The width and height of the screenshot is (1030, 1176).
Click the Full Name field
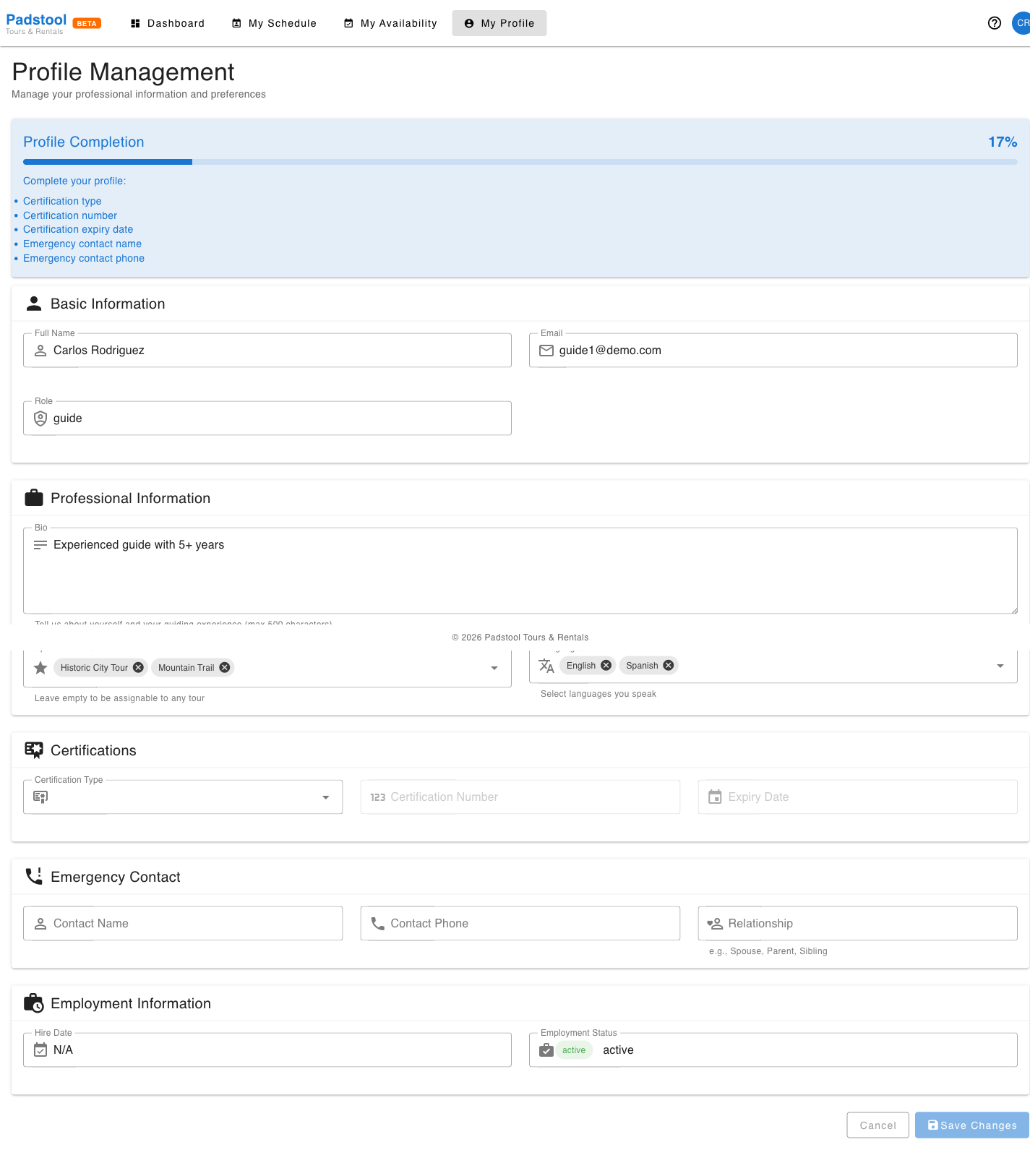(x=267, y=350)
